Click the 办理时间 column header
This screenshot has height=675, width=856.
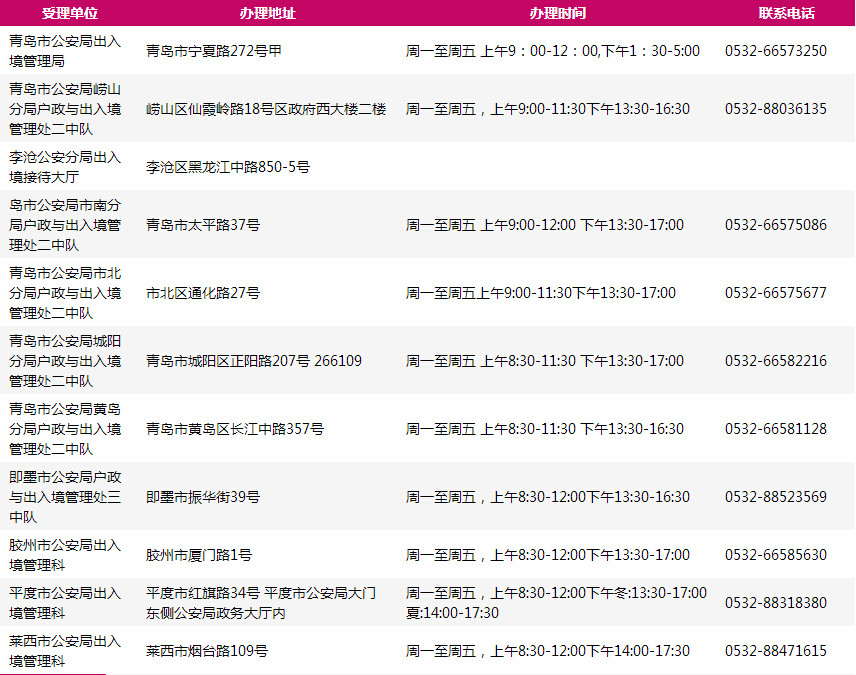point(557,13)
